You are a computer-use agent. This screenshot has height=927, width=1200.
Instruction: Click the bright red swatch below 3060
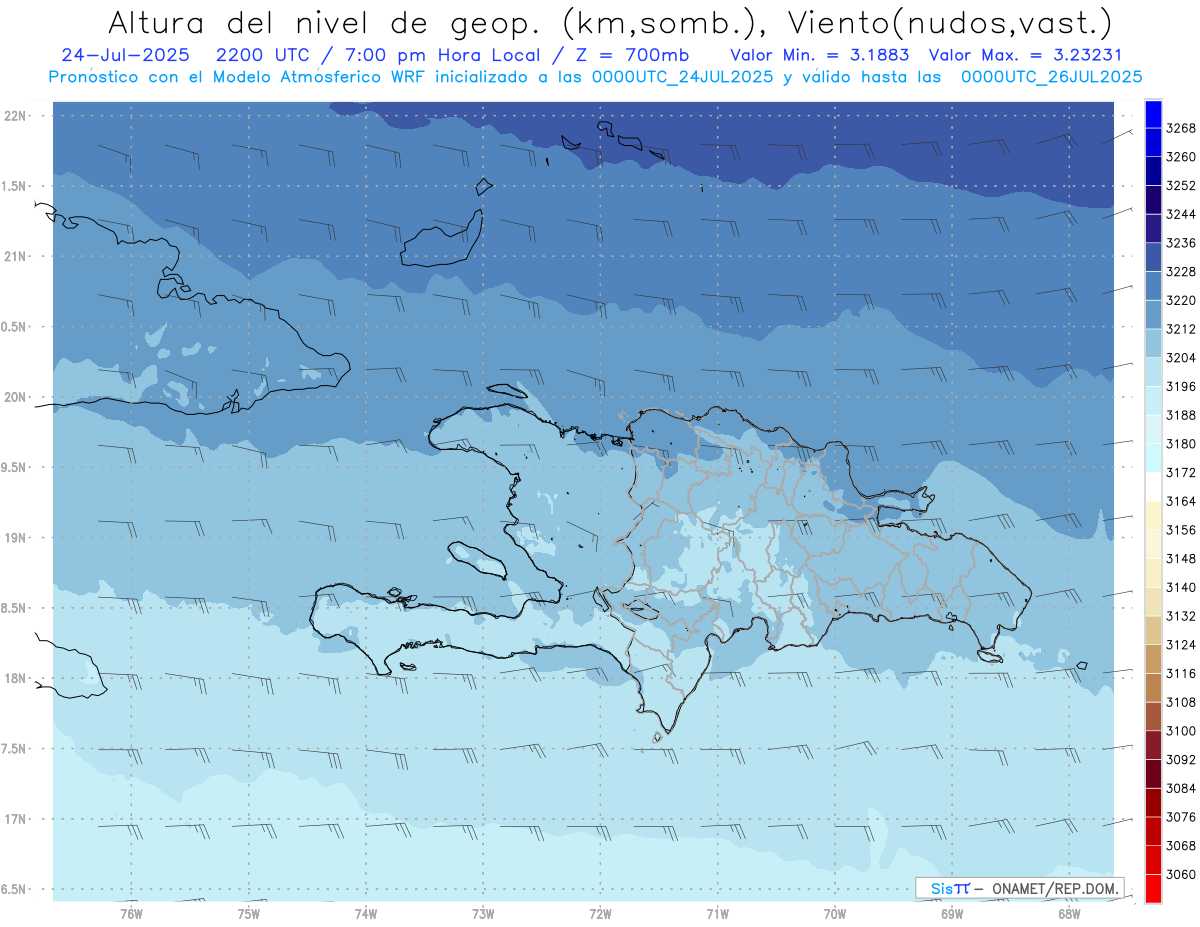click(1153, 888)
